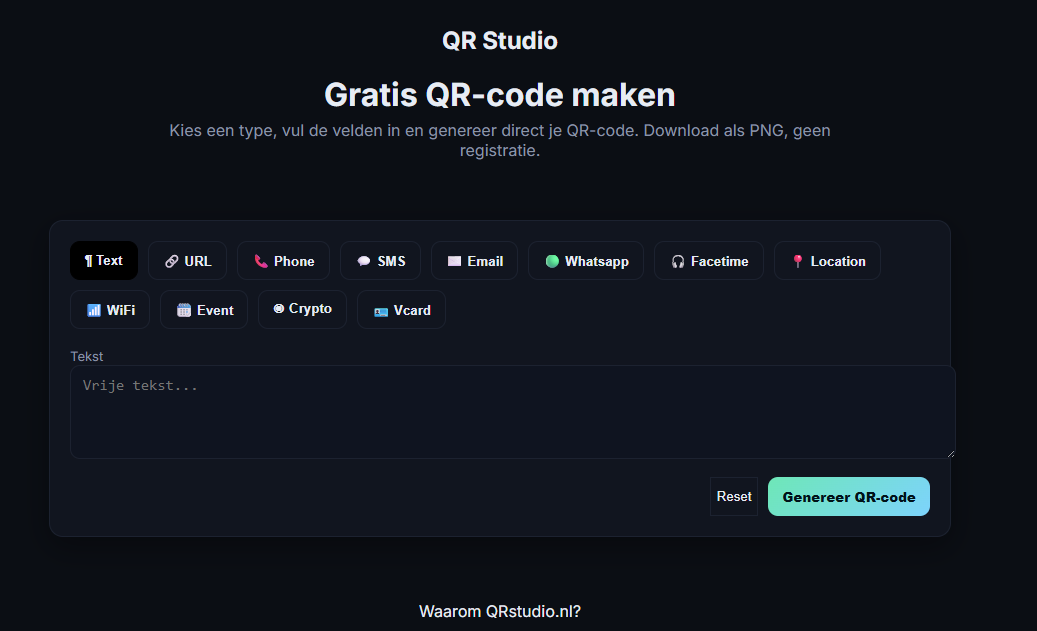1037x631 pixels.
Task: Reset the form fields
Action: (734, 497)
